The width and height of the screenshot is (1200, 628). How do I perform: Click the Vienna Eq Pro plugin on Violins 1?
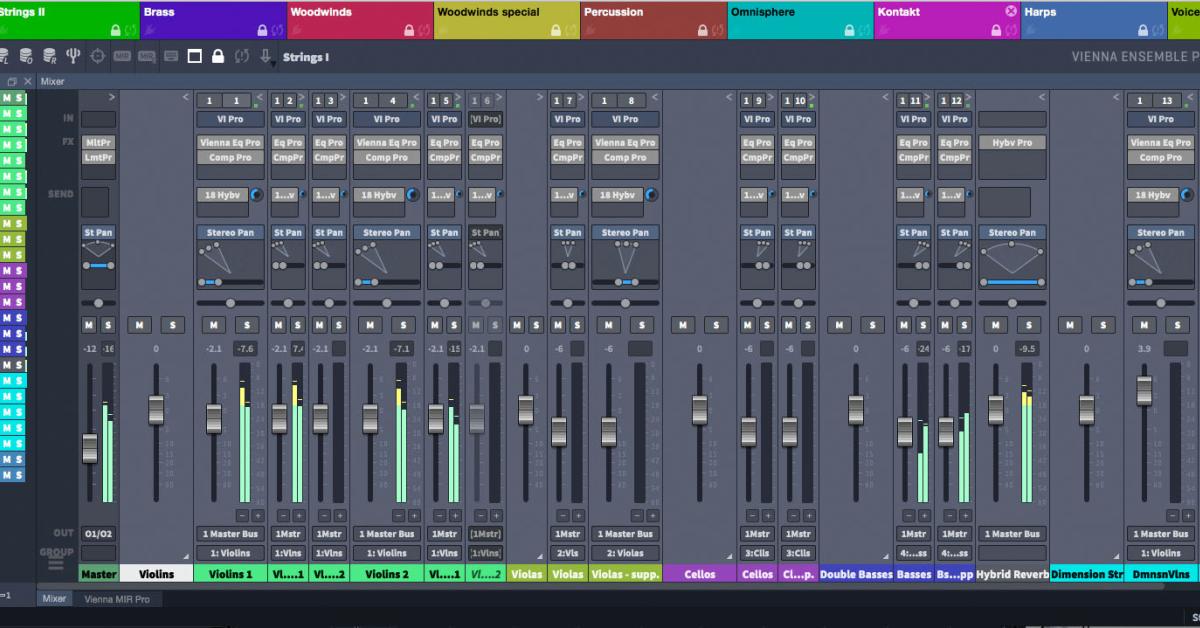click(x=230, y=143)
